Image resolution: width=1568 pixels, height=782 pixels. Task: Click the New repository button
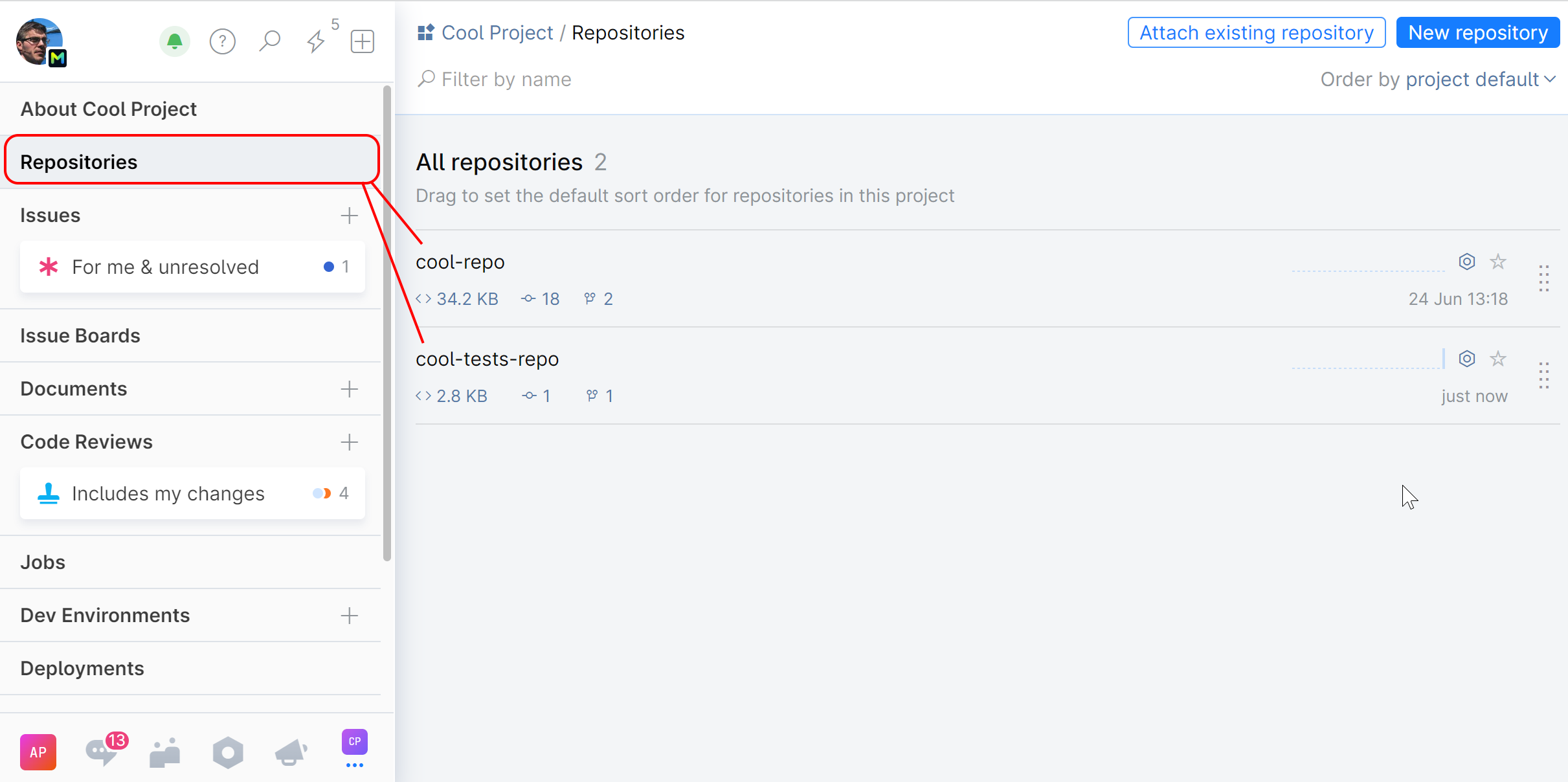coord(1477,33)
